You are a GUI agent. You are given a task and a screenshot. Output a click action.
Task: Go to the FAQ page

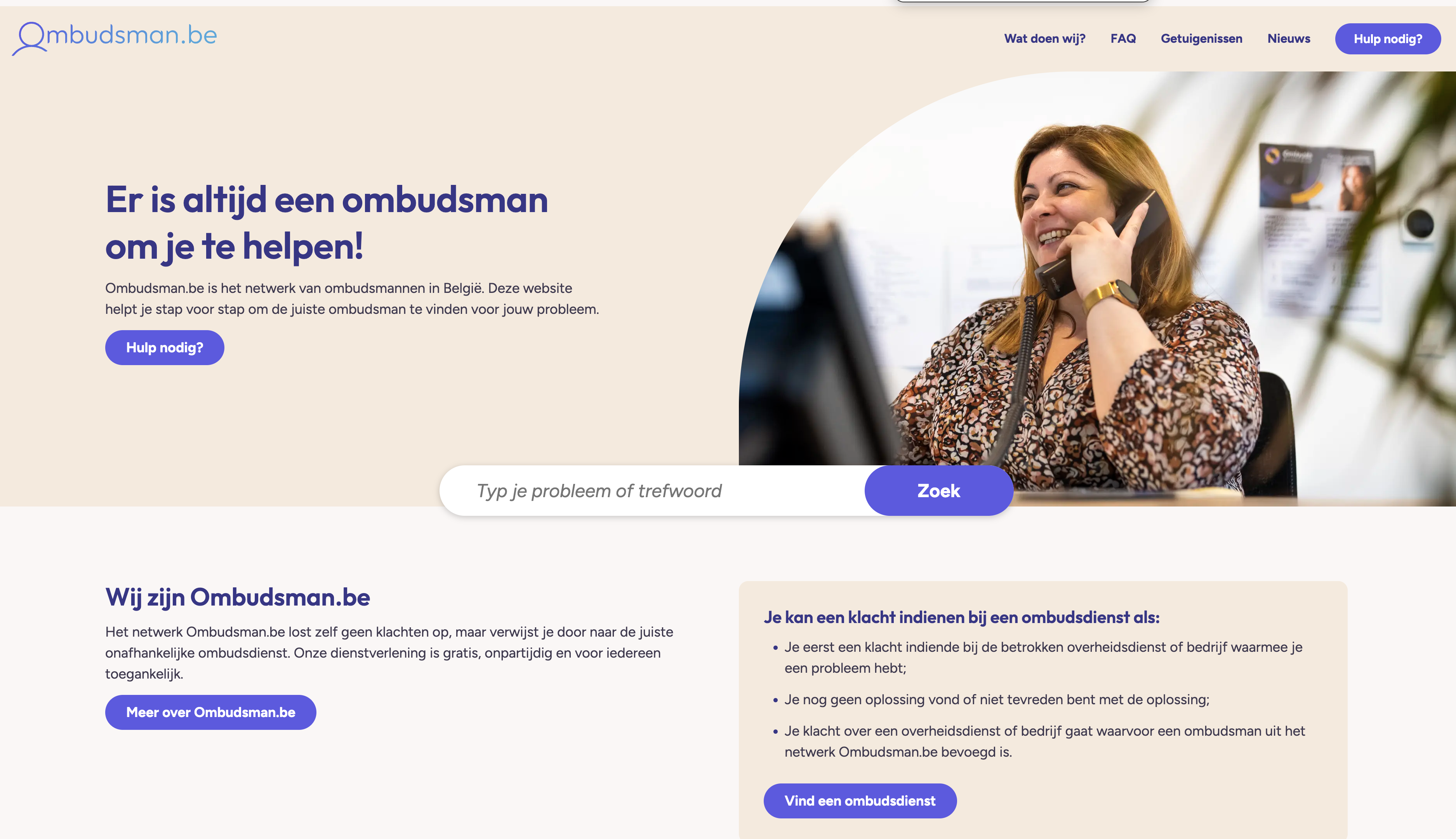tap(1122, 38)
